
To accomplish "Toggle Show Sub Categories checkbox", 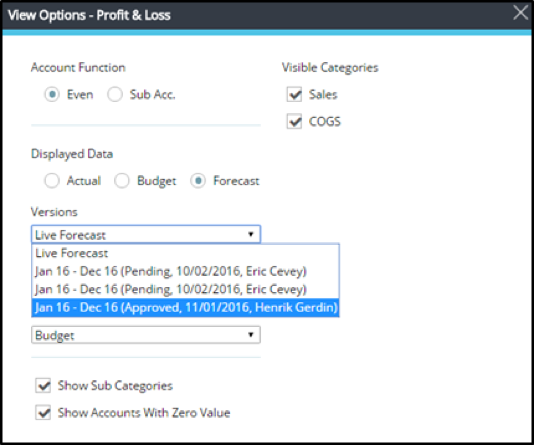I will (x=43, y=385).
